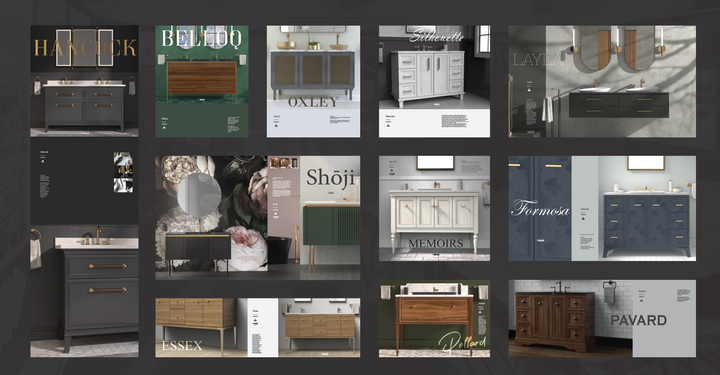Open Hancock black description panel
The image size is (720, 375).
(x=84, y=181)
